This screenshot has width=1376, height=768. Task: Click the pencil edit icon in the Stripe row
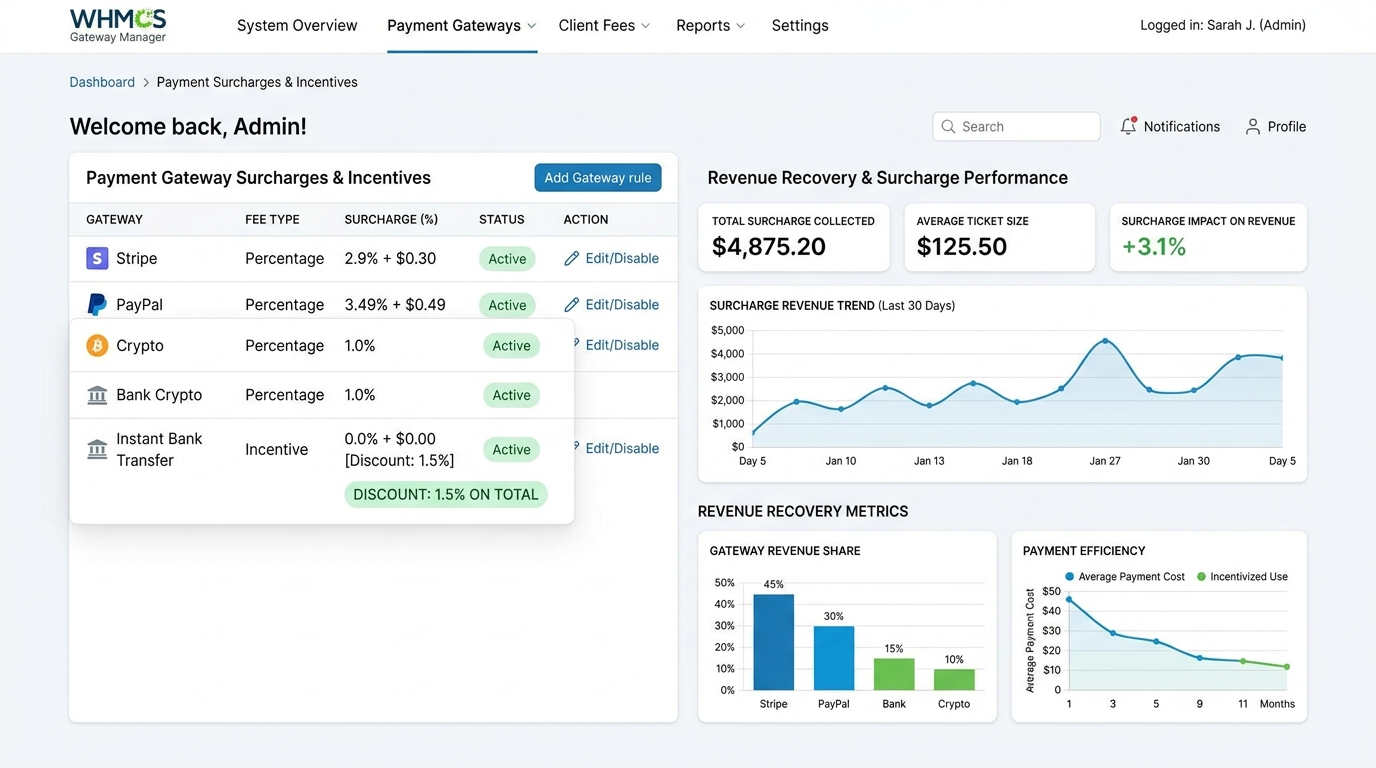click(x=572, y=259)
